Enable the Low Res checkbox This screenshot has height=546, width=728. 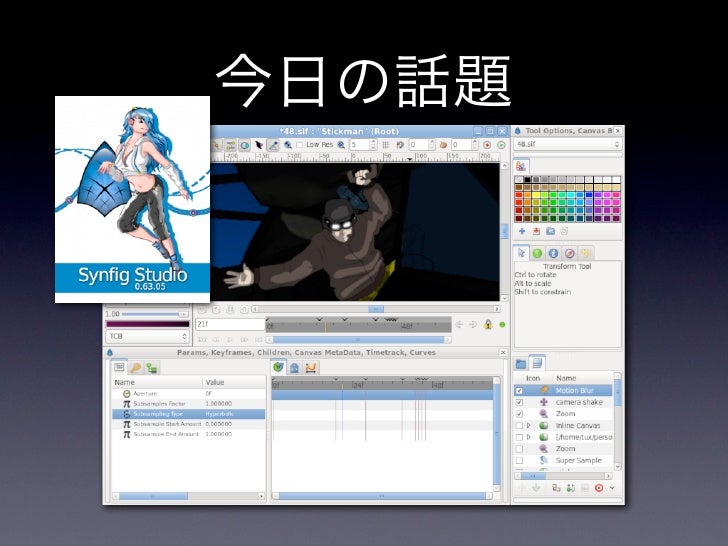[x=299, y=145]
